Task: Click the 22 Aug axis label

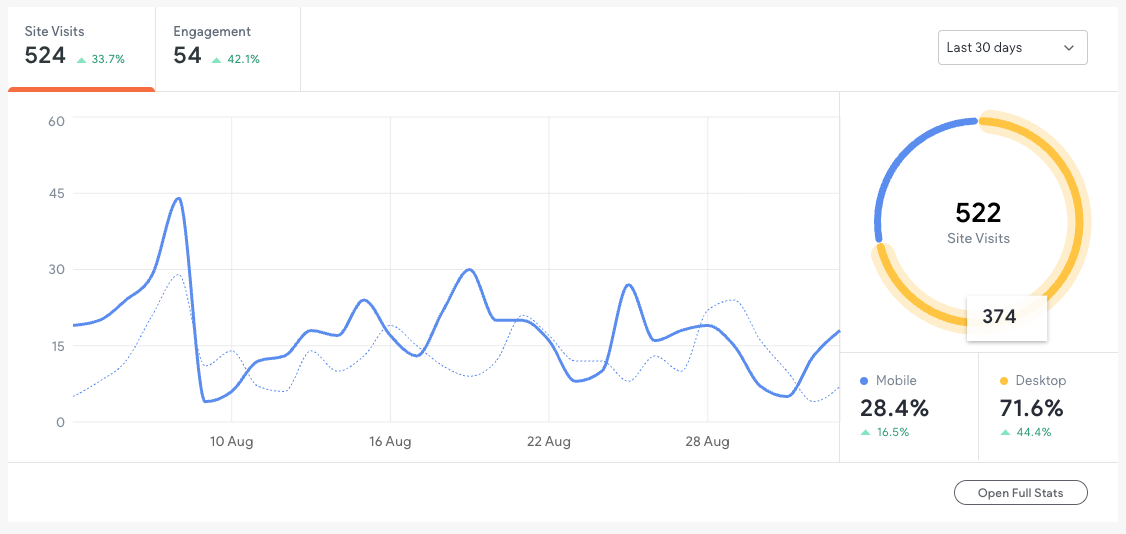Action: coord(548,442)
